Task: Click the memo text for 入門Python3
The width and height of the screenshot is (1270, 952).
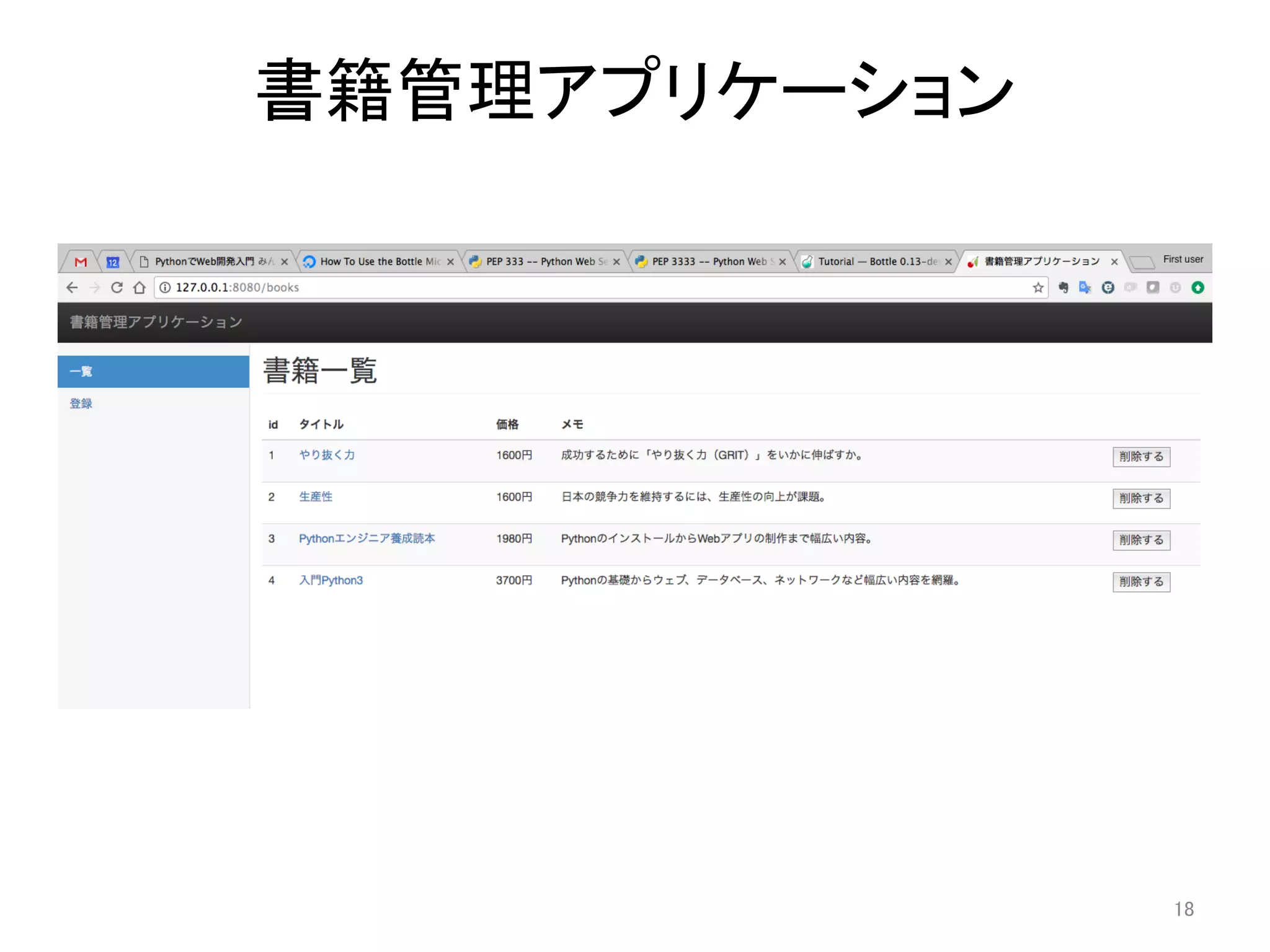Action: pyautogui.click(x=761, y=580)
